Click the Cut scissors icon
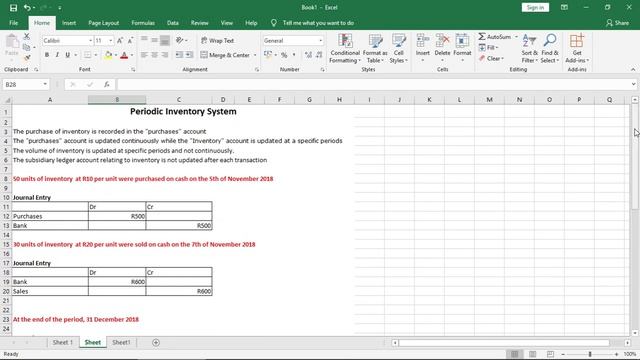640x360 pixels. tap(27, 37)
